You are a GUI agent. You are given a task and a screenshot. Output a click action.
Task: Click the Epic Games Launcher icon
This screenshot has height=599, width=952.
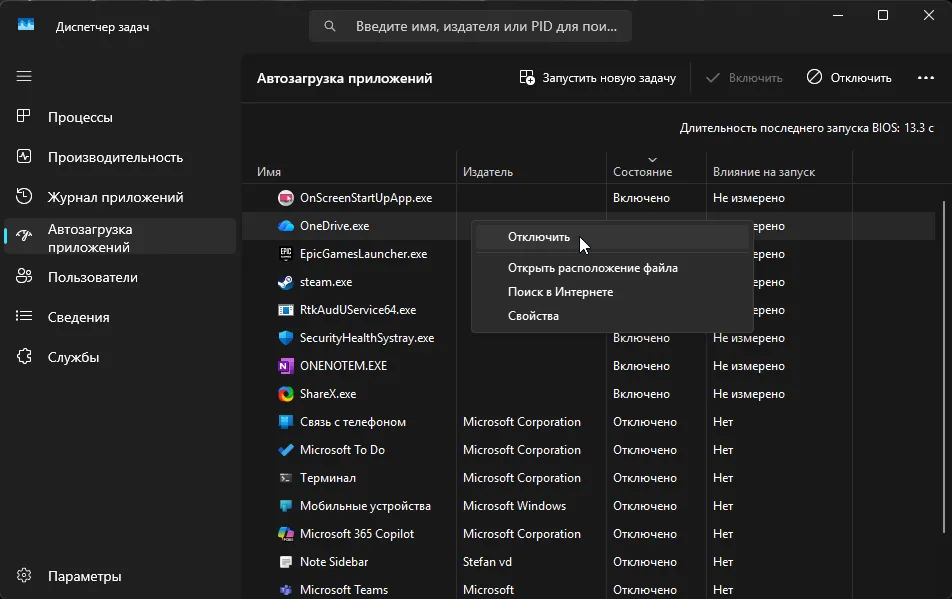click(285, 254)
